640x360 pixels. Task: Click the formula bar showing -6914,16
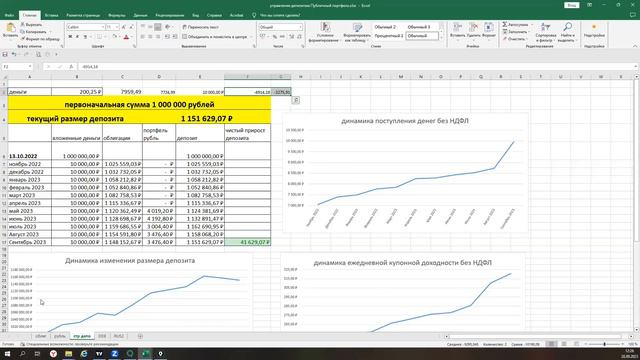[x=355, y=67]
